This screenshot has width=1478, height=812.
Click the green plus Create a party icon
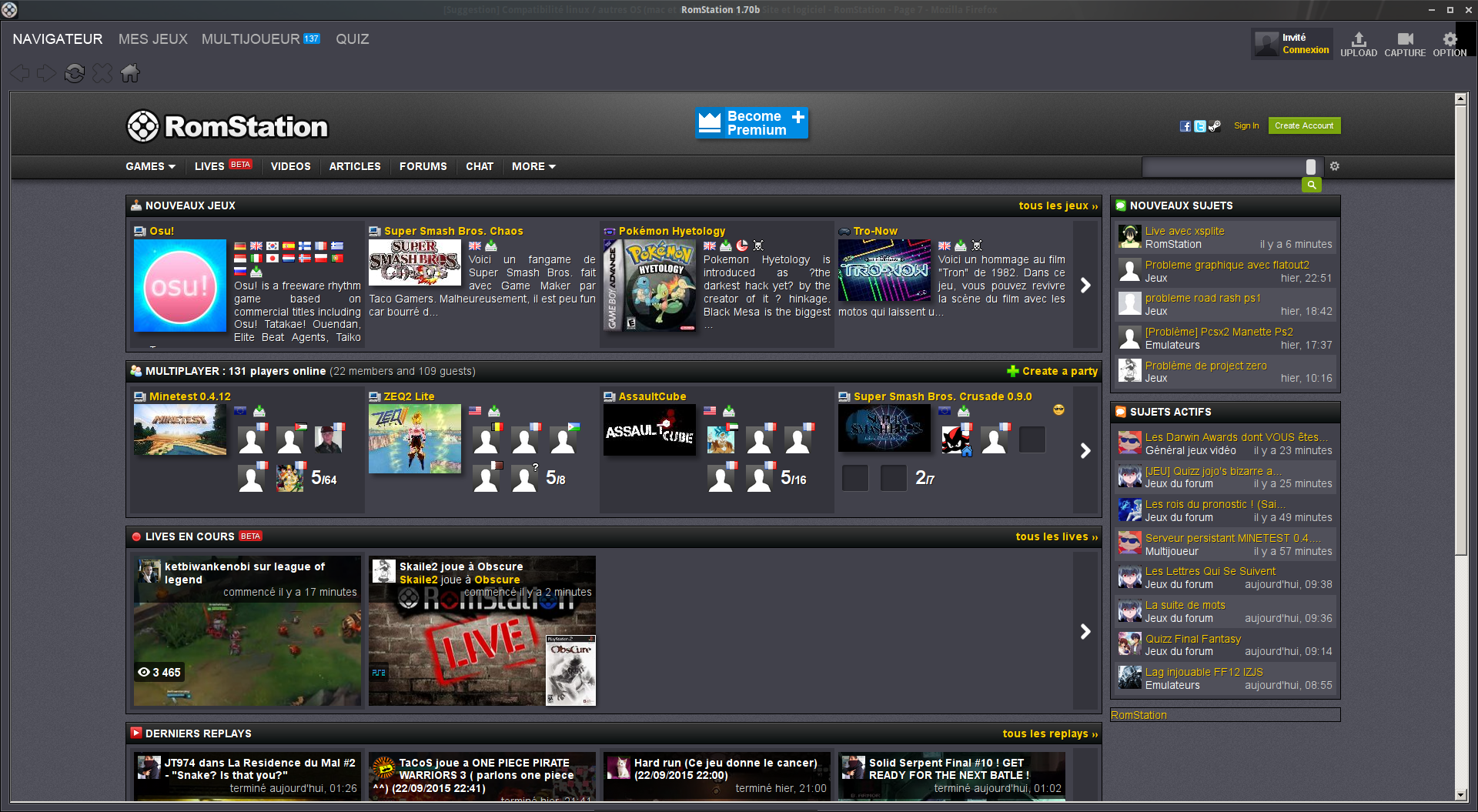1013,371
